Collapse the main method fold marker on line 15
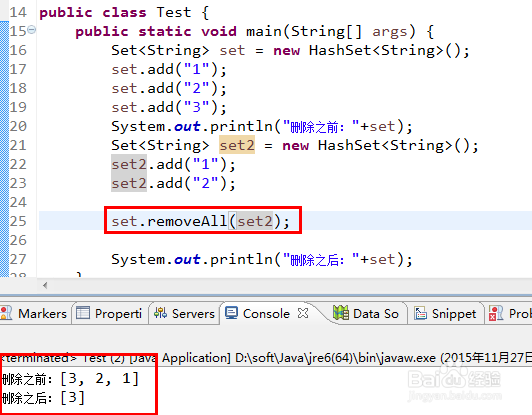This screenshot has height=415, width=532. (x=31, y=30)
